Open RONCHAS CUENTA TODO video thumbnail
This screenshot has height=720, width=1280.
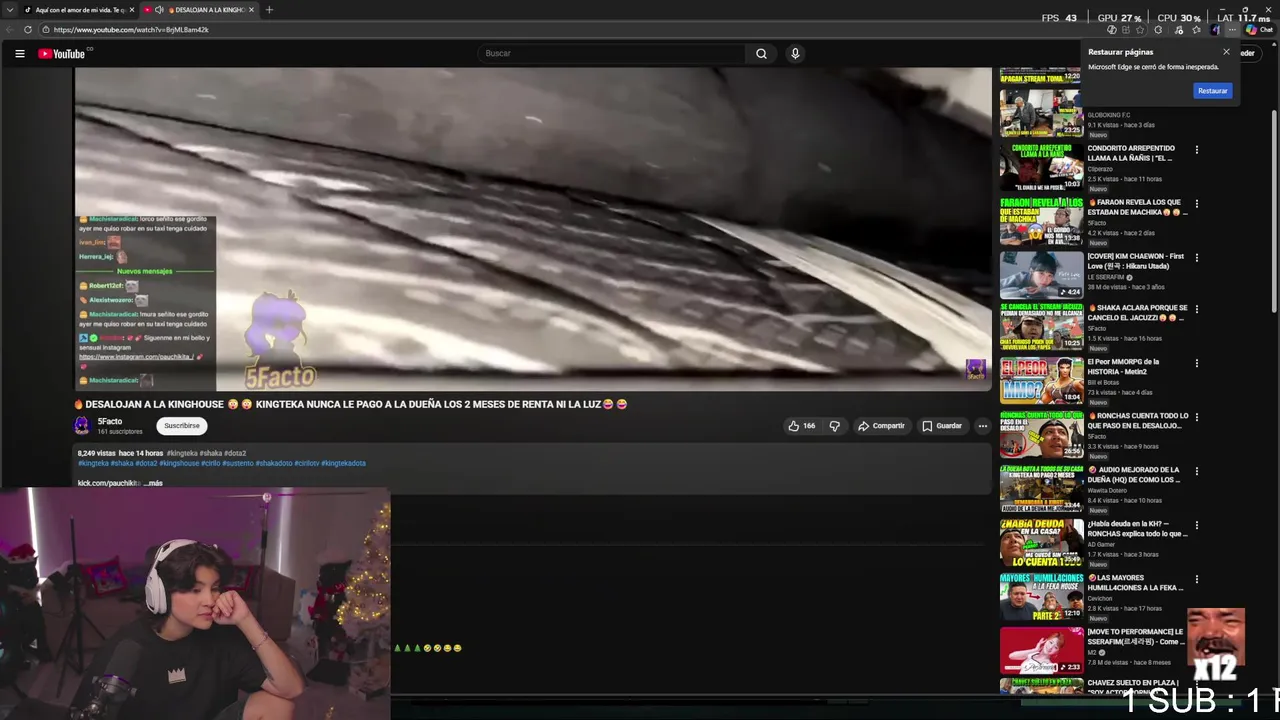tap(1041, 436)
